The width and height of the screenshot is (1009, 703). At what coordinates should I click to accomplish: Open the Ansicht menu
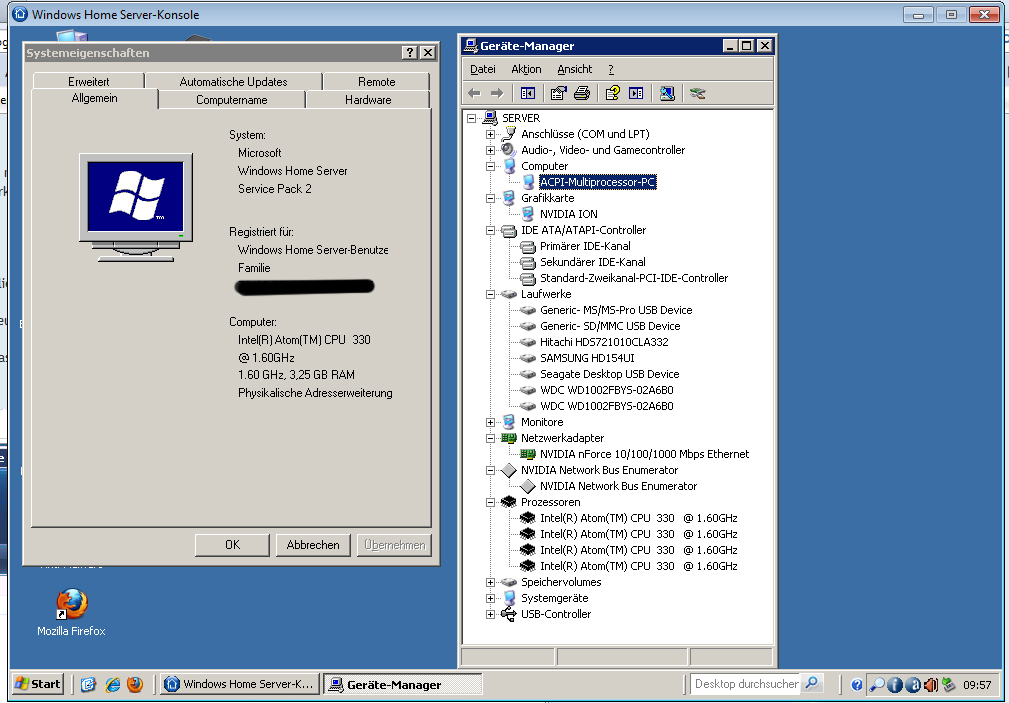coord(574,70)
